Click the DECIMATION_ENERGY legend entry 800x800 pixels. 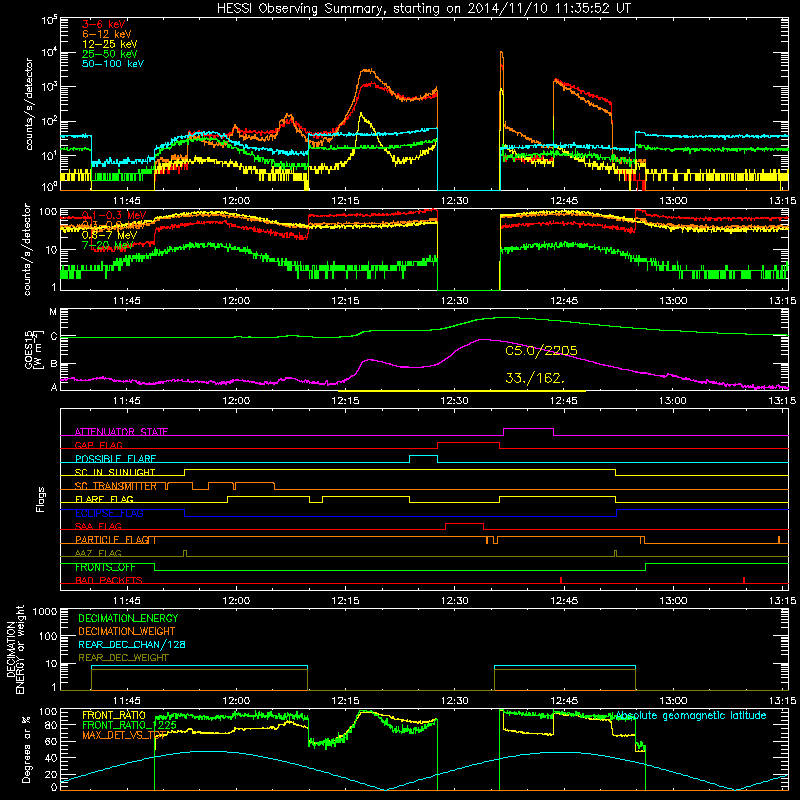click(x=128, y=618)
